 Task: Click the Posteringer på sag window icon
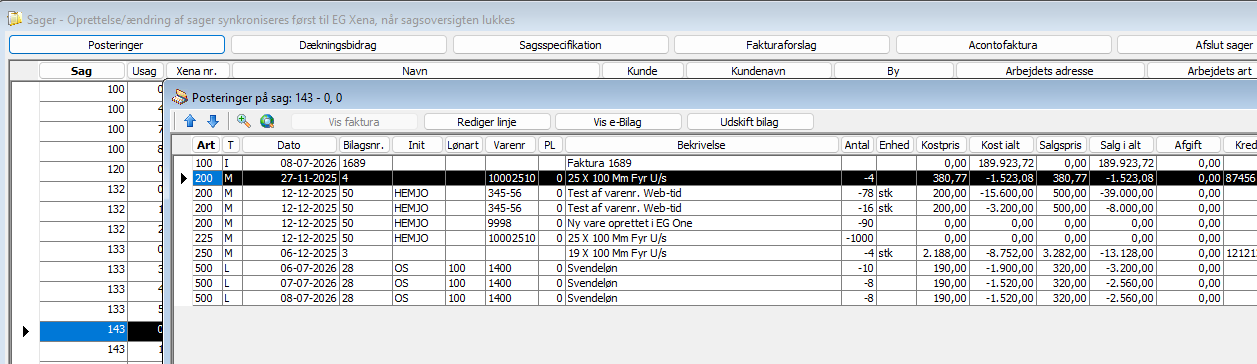point(180,97)
